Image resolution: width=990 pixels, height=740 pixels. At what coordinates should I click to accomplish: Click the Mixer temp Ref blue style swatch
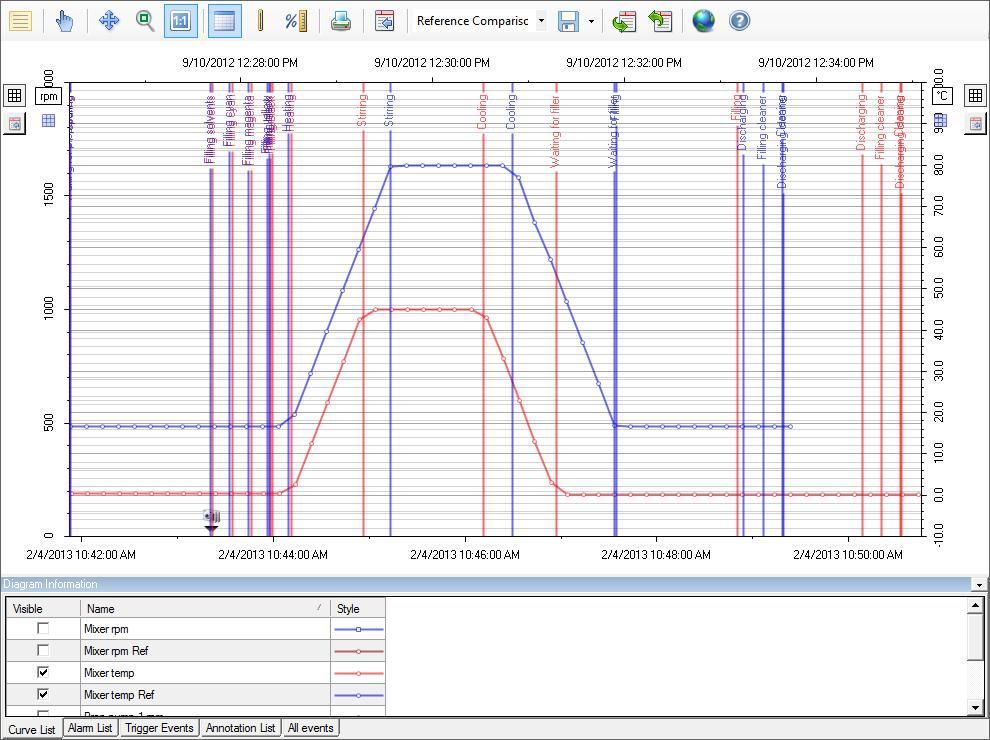coord(358,695)
